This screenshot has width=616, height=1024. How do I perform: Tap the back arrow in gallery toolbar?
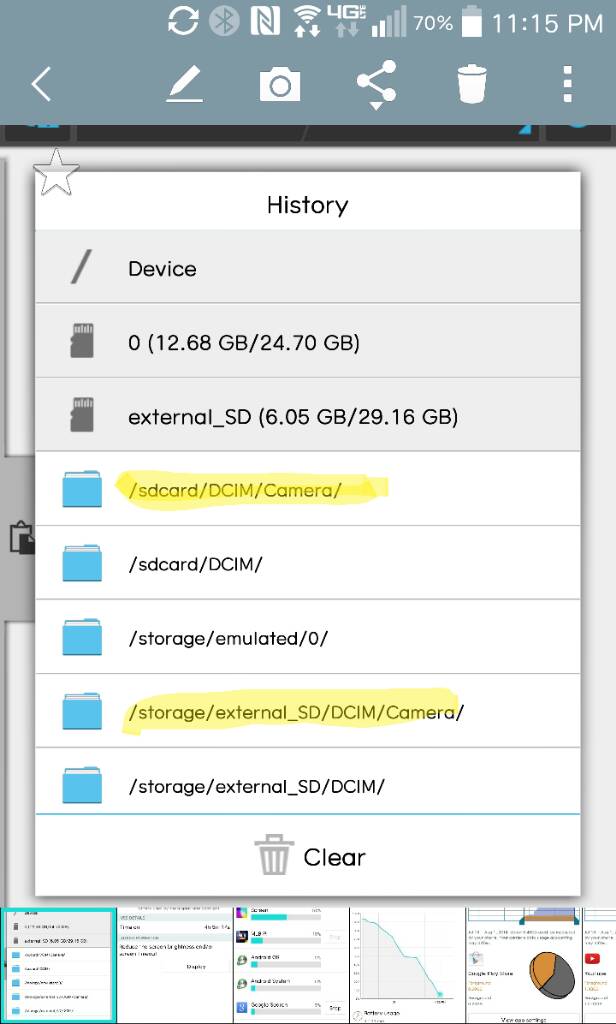point(41,84)
